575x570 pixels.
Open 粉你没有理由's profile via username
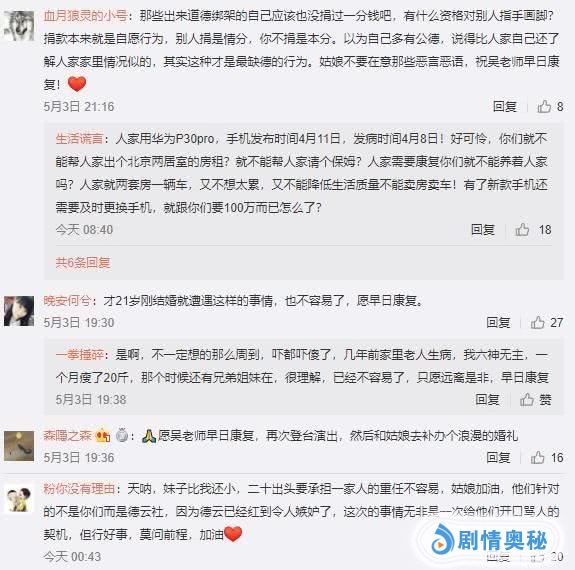pyautogui.click(x=79, y=489)
